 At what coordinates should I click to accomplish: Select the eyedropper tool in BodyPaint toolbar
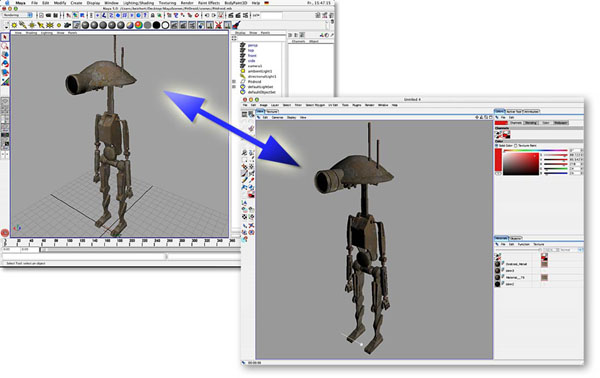pyautogui.click(x=251, y=180)
